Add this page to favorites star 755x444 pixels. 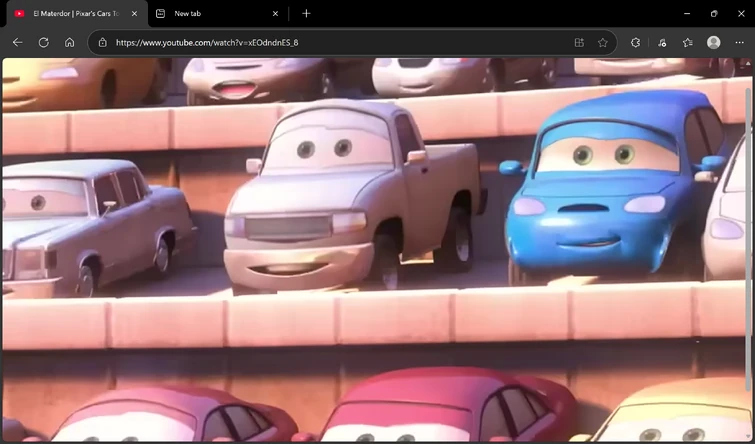tap(602, 42)
